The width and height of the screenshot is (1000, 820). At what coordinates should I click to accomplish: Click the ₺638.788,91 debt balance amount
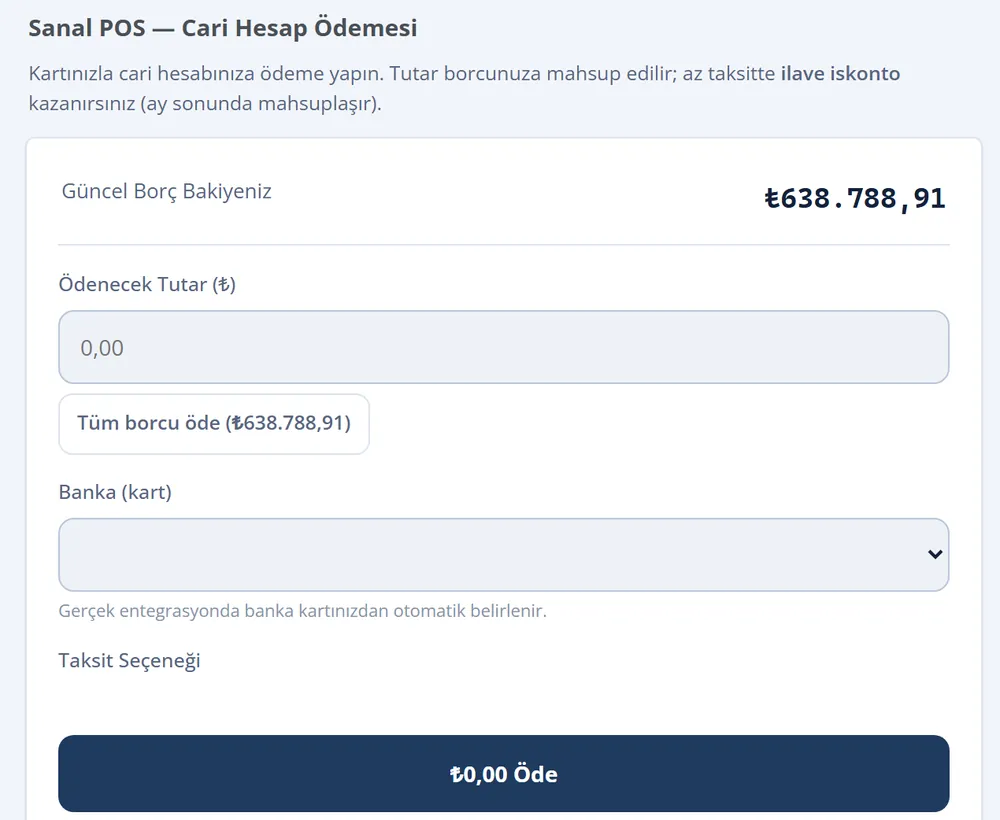pos(855,198)
